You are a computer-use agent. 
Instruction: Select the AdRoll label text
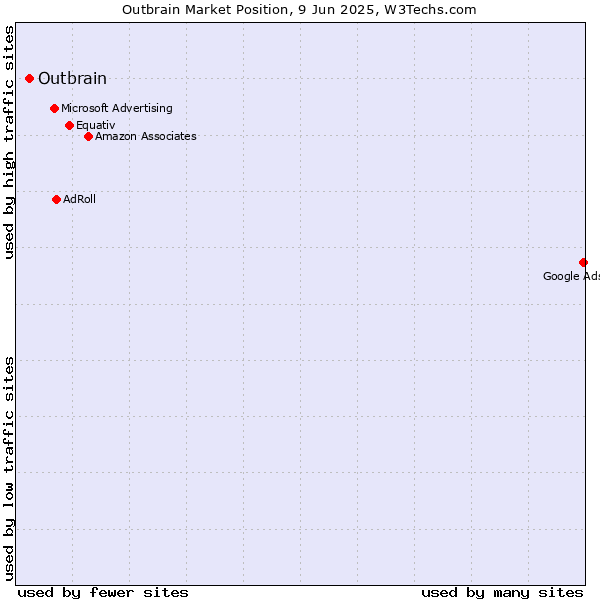pyautogui.click(x=79, y=199)
